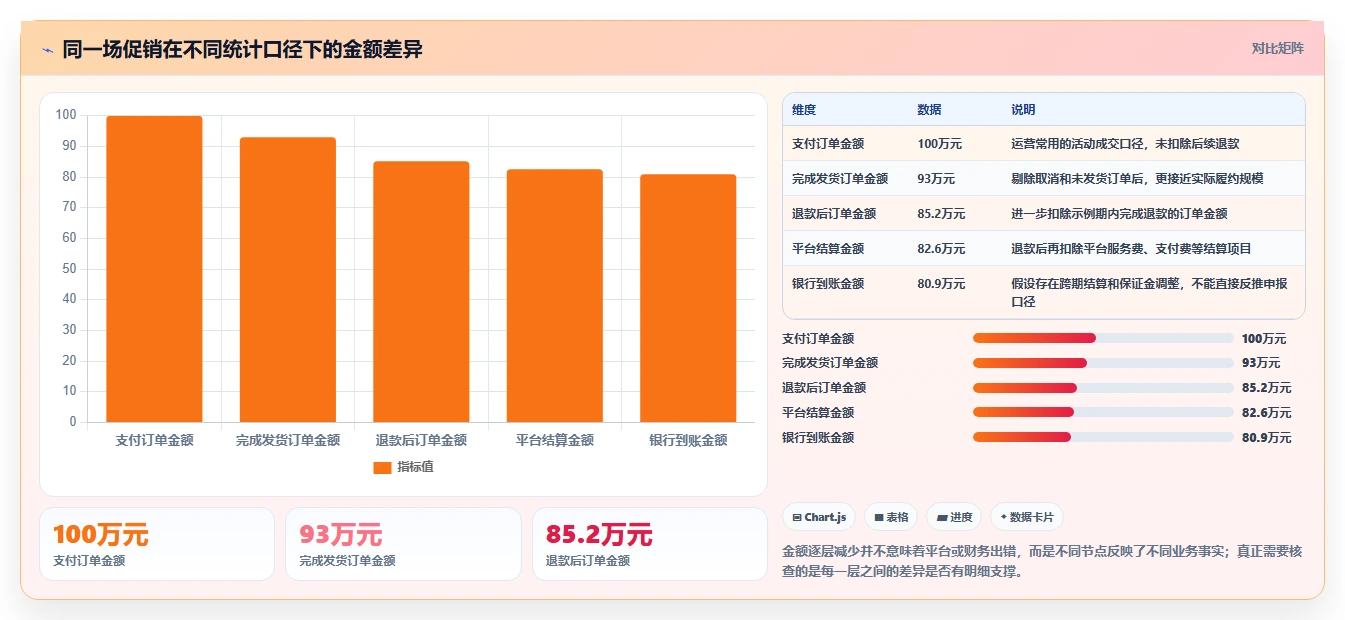This screenshot has height=620, width=1345.
Task: Click y-axis tick label 50
Action: click(x=69, y=268)
